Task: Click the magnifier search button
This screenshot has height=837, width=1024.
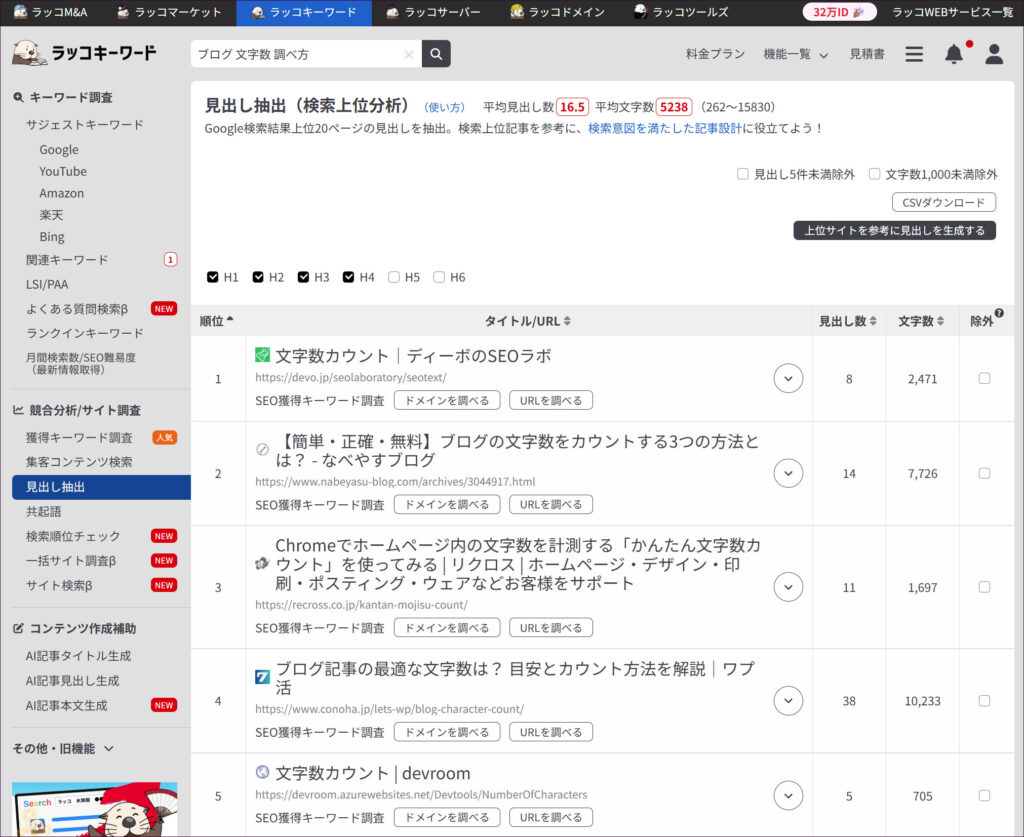Action: (x=436, y=54)
